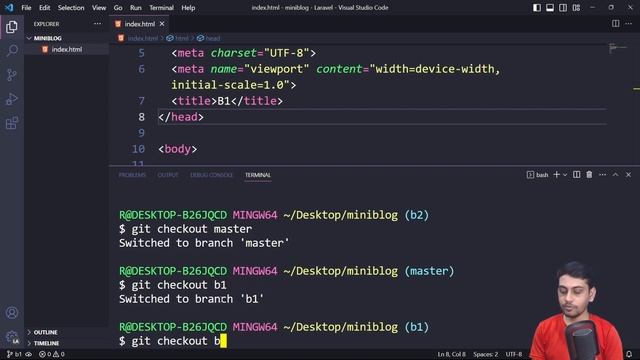
Task: Click b1 branch indicator in status bar
Action: (x=15, y=354)
